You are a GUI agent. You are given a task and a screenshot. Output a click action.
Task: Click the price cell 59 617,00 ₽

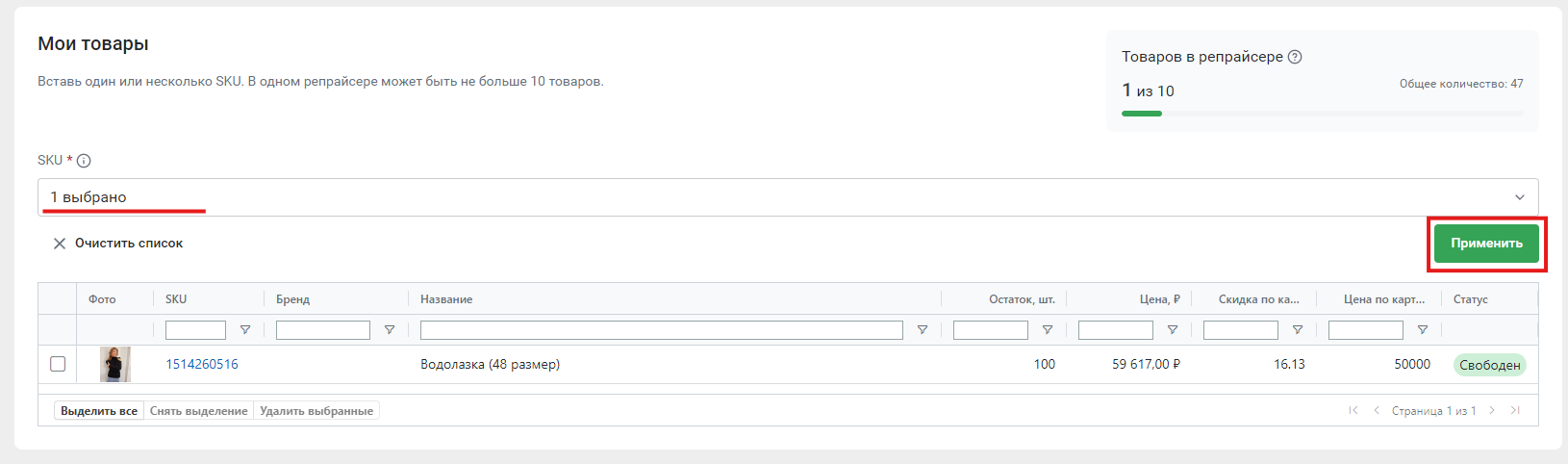pyautogui.click(x=1146, y=364)
